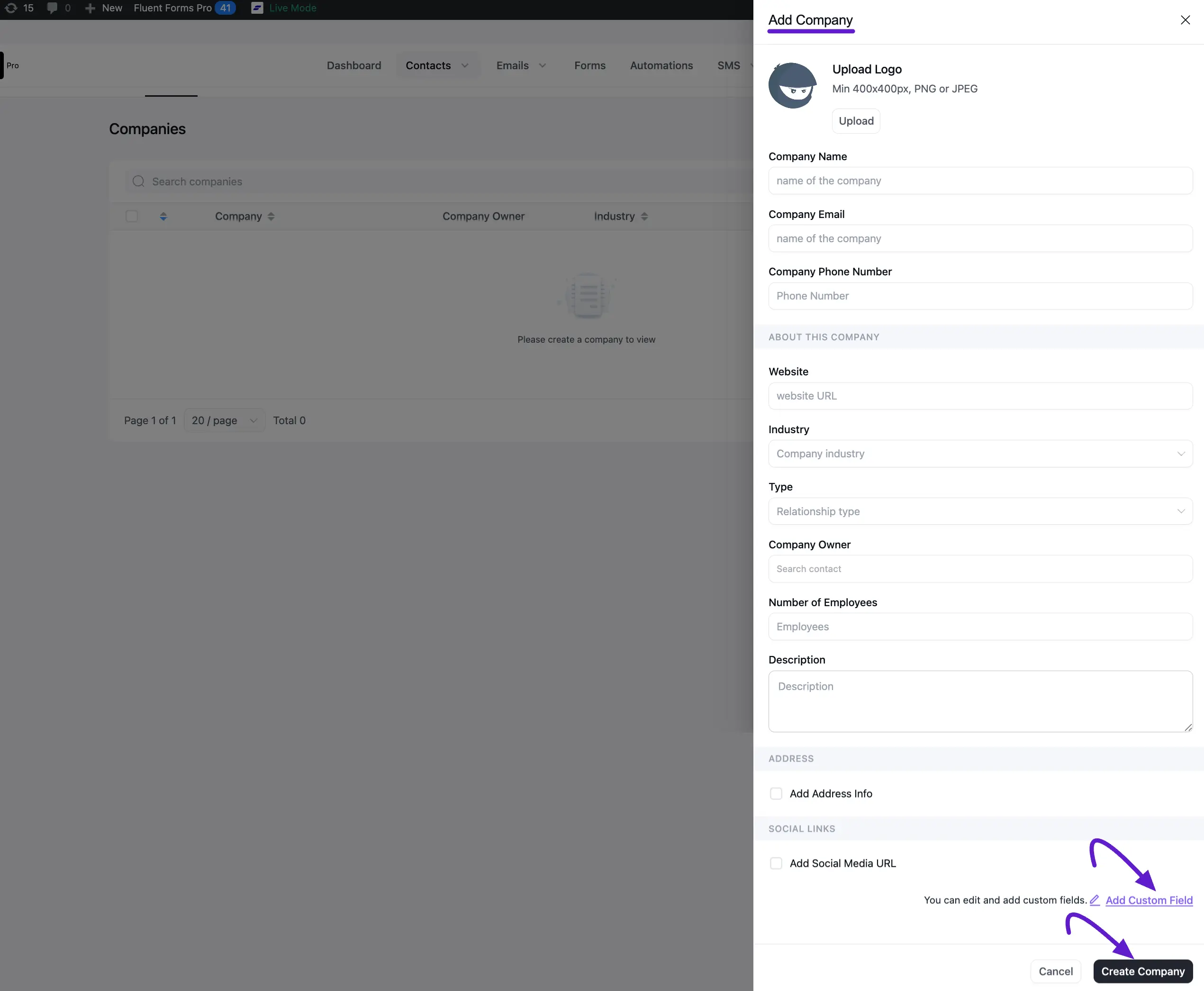This screenshot has width=1204, height=991.
Task: Click the New plus icon in admin bar
Action: 90,8
